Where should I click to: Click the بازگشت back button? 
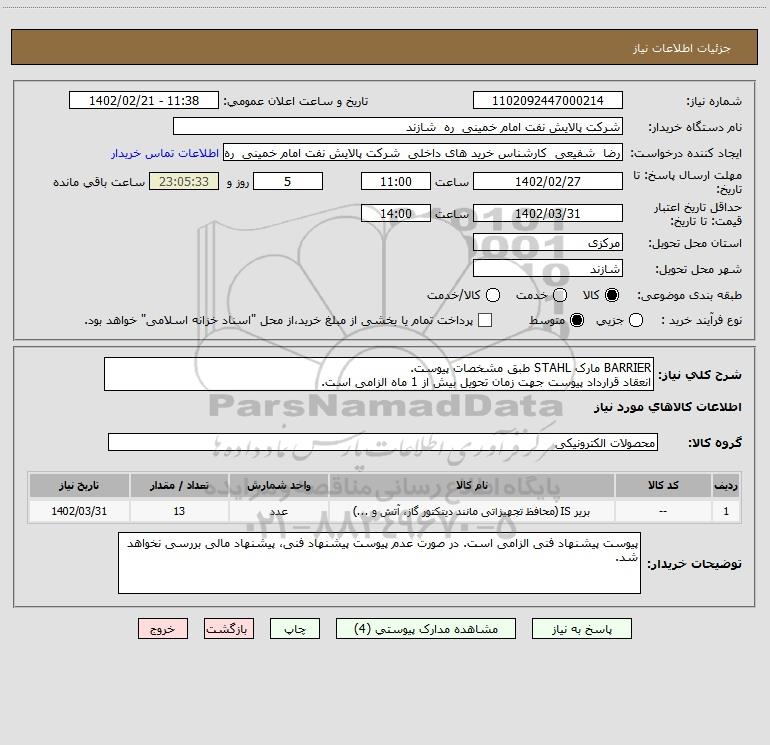point(229,629)
